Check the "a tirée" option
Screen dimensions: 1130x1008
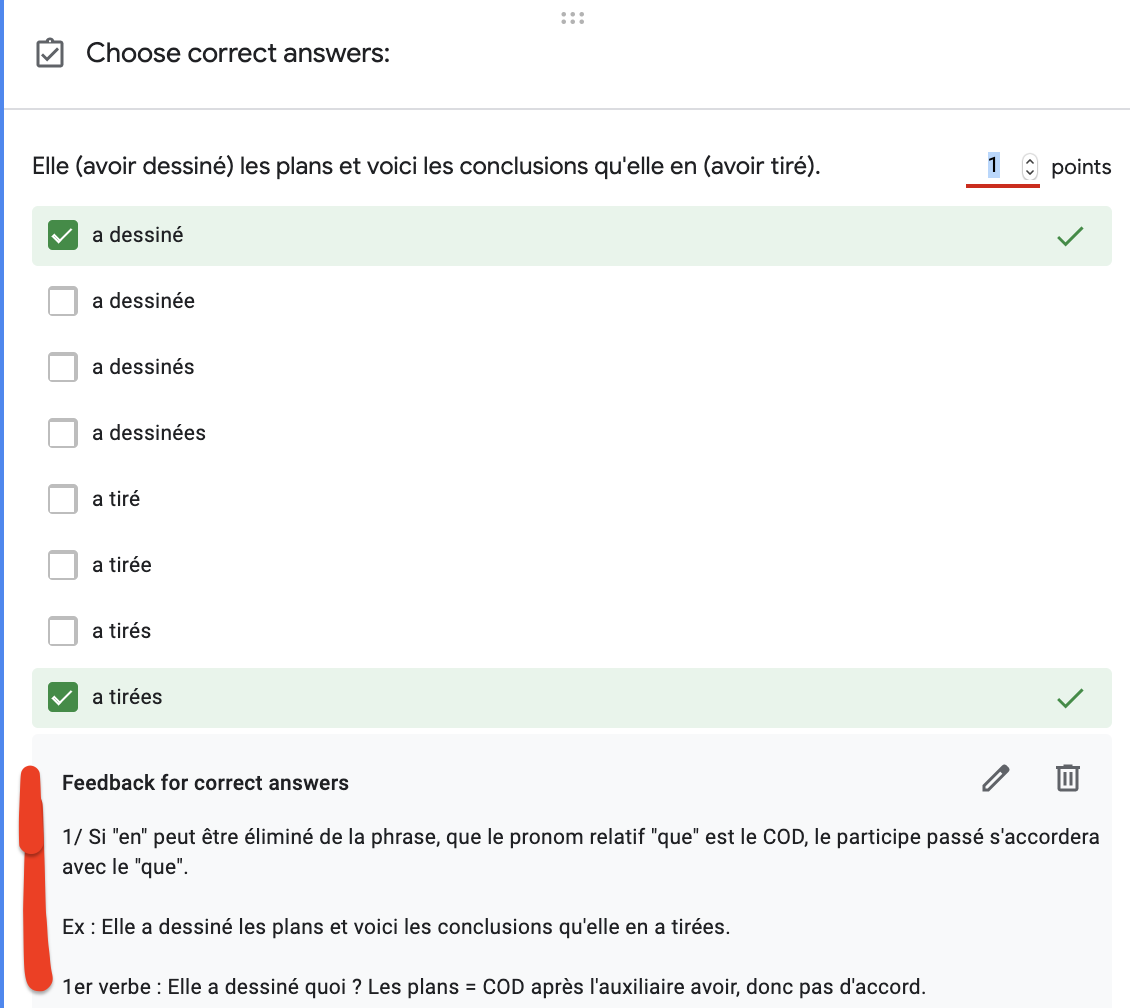pyautogui.click(x=63, y=565)
